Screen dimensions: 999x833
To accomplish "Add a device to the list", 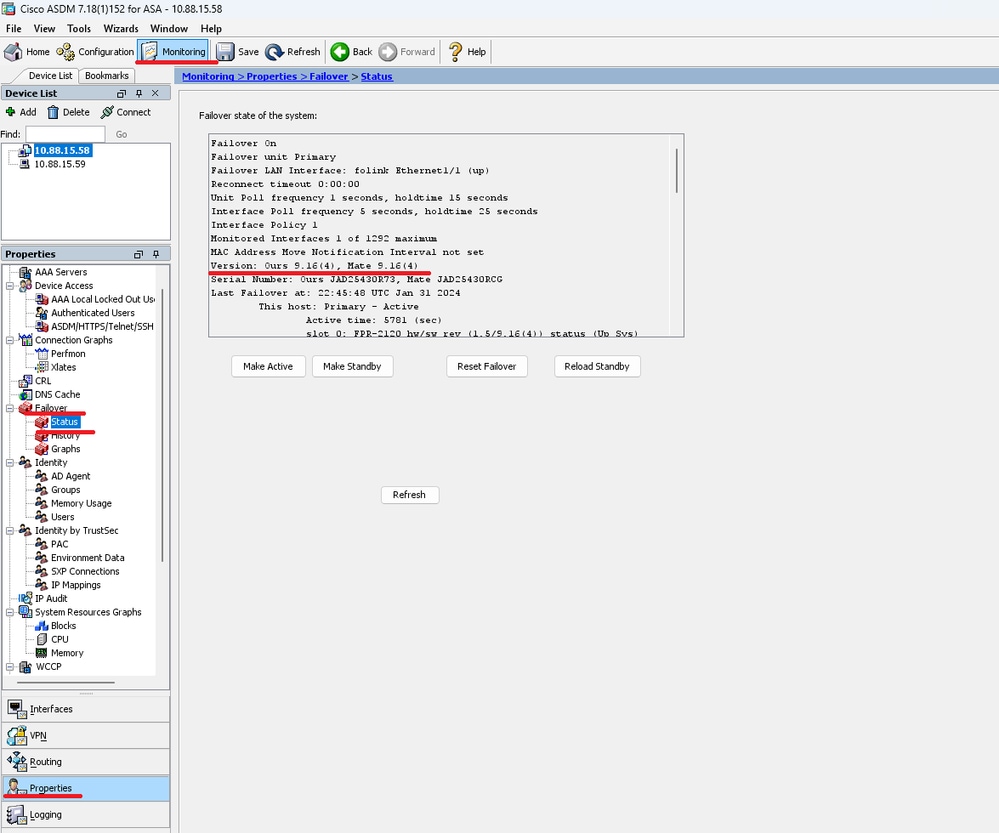I will (x=21, y=112).
